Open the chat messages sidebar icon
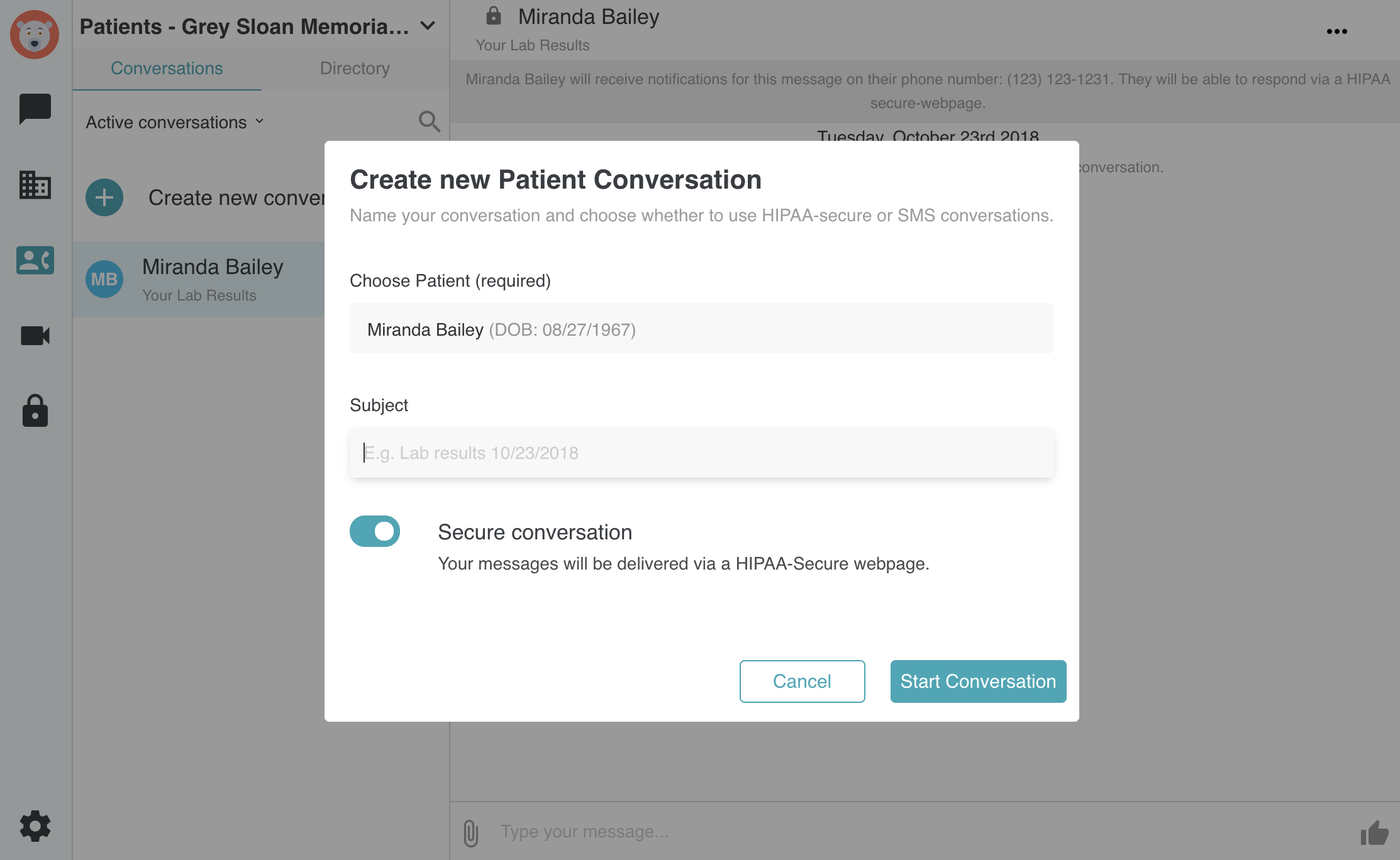 (x=35, y=109)
